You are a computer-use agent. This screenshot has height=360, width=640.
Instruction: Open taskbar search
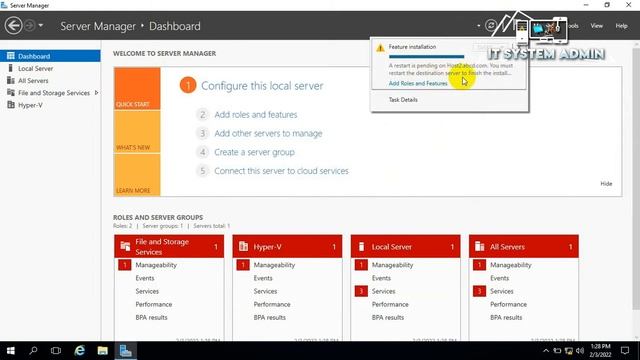click(33, 351)
